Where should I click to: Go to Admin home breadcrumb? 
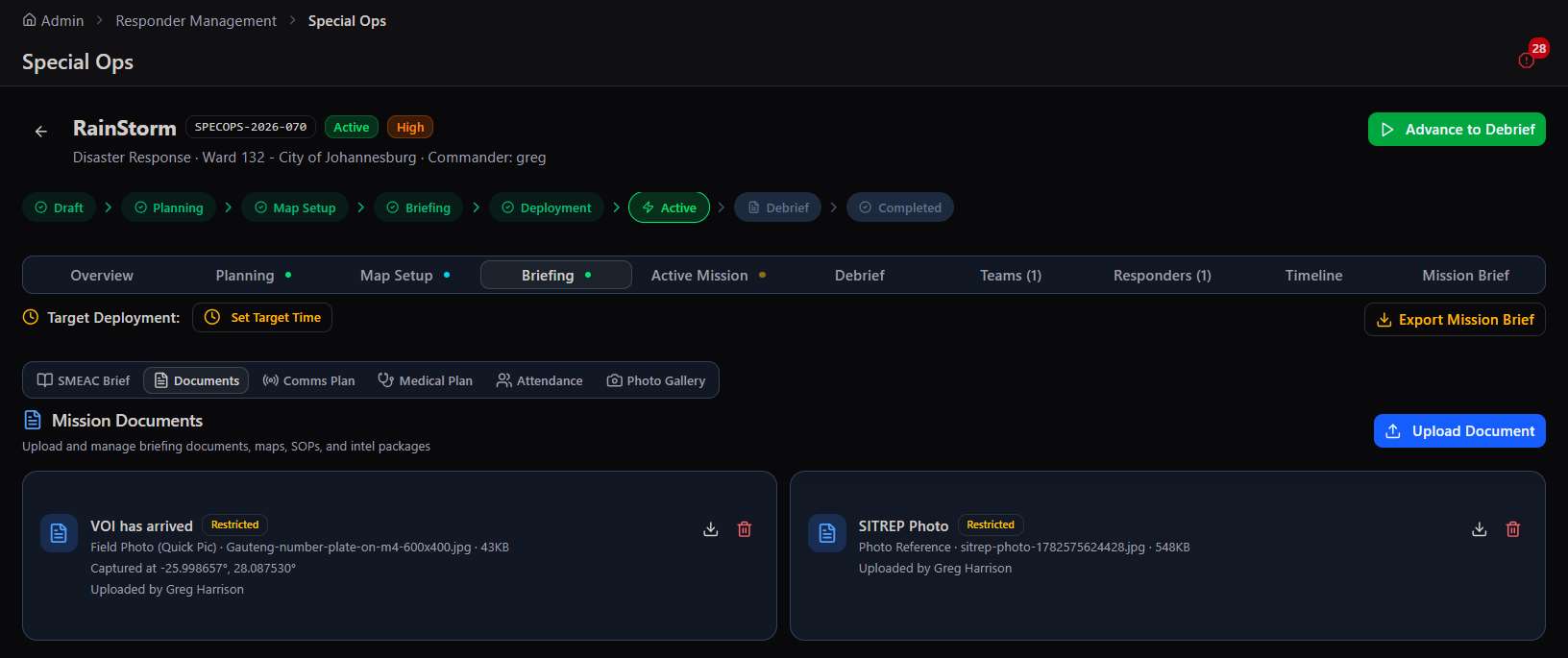[x=53, y=20]
